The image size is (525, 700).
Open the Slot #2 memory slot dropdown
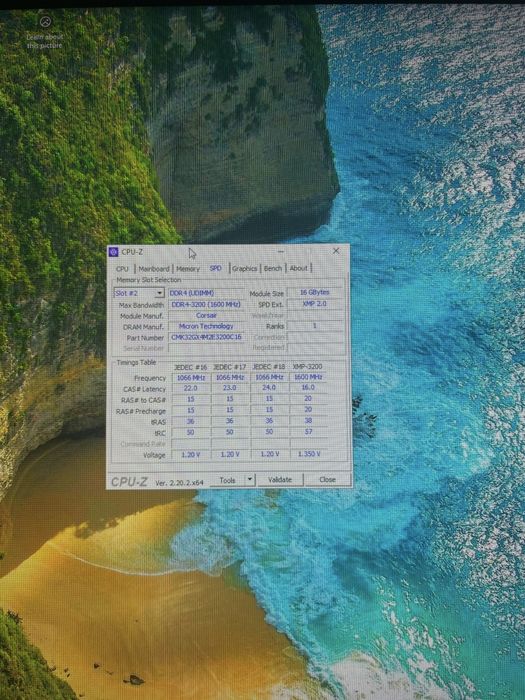click(x=139, y=293)
